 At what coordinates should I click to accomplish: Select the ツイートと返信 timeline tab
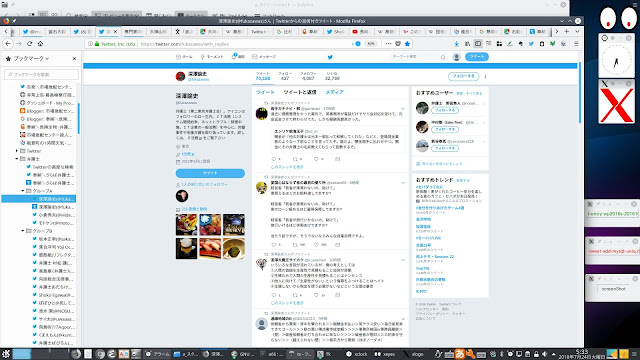[x=300, y=92]
